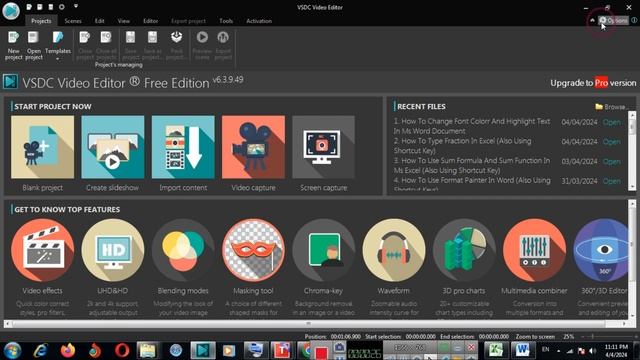Choose the Import content tile
640x360 pixels.
183,147
